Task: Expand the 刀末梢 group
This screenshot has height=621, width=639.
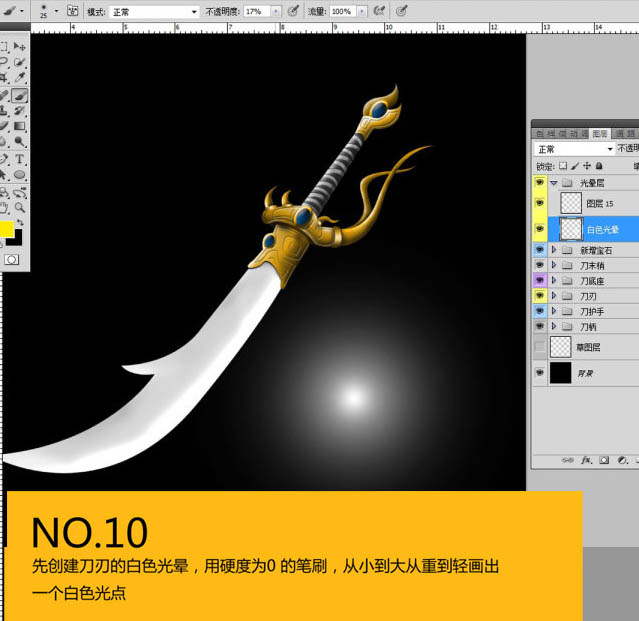Action: pyautogui.click(x=553, y=265)
